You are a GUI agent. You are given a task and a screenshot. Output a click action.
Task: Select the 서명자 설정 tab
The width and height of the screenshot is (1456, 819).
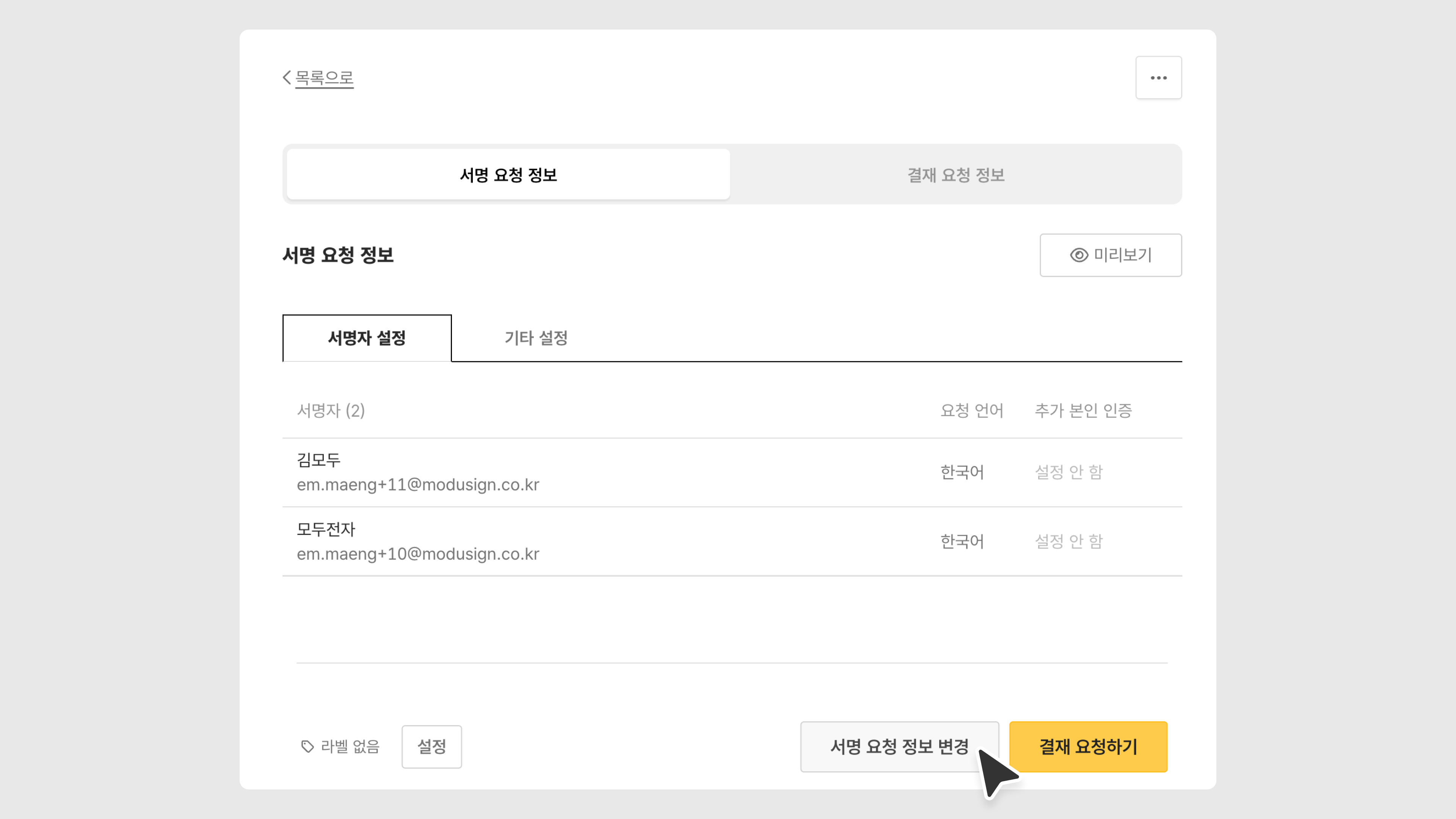367,338
